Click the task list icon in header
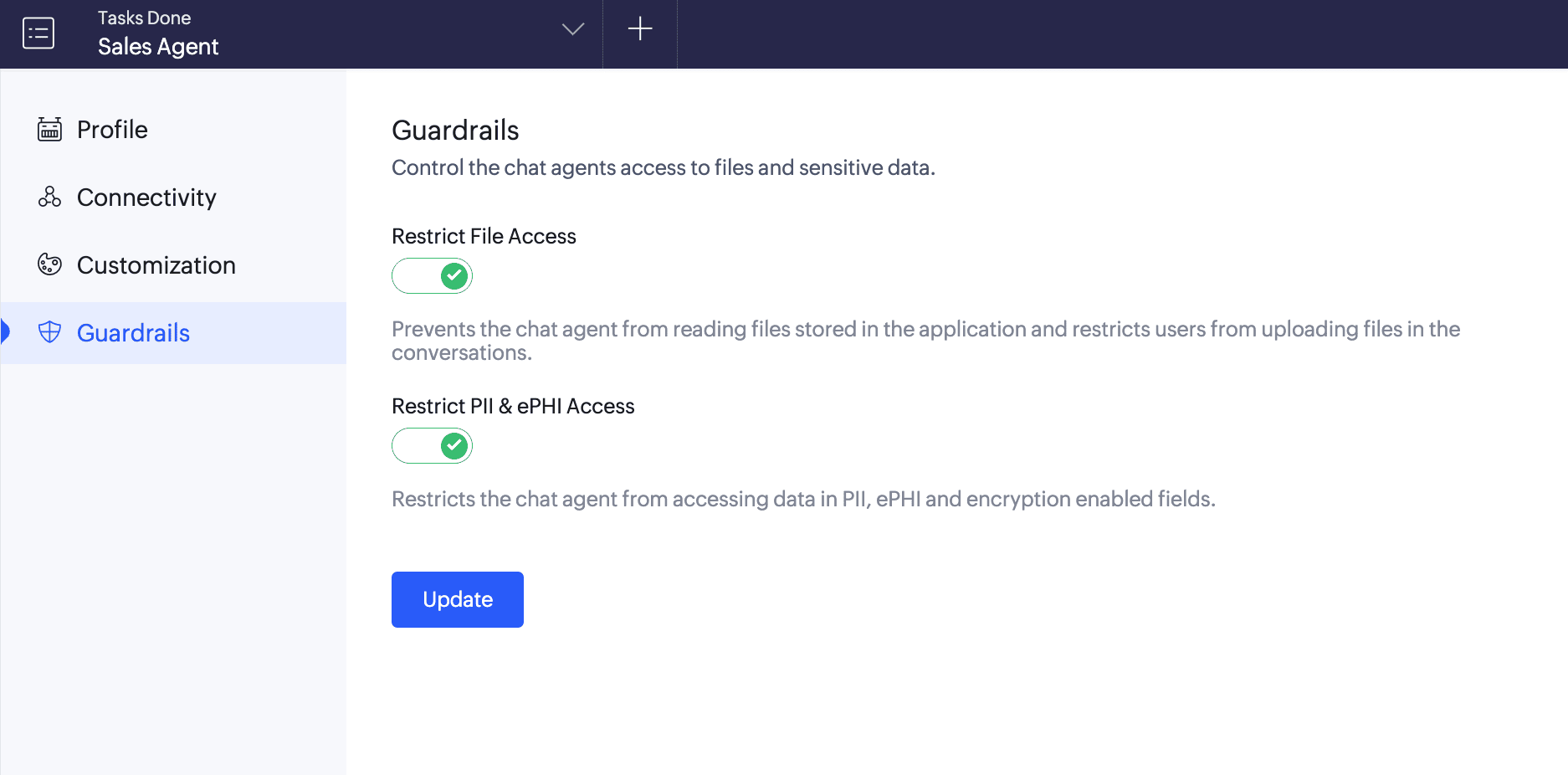Image resolution: width=1568 pixels, height=775 pixels. point(38,33)
